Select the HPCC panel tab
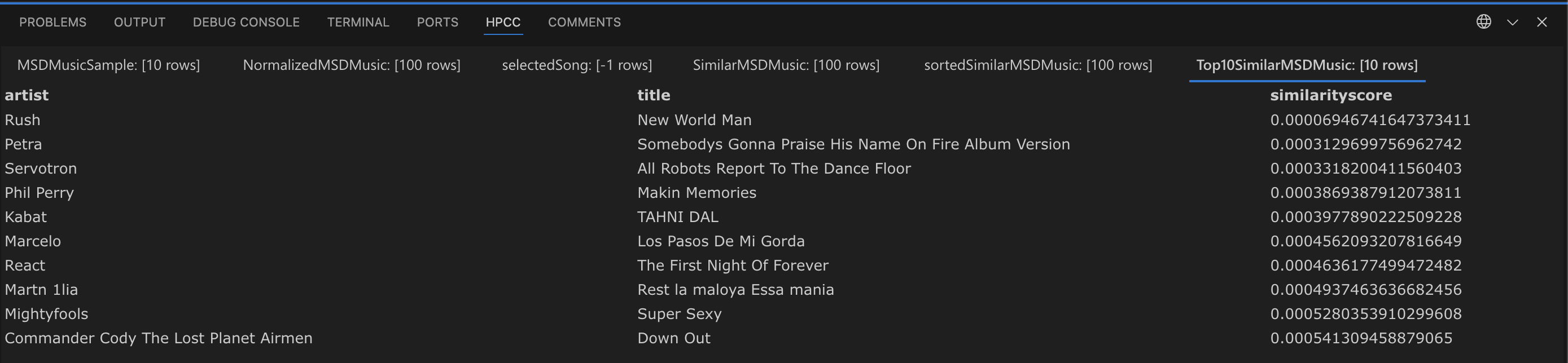Image resolution: width=1568 pixels, height=363 pixels. coord(503,22)
